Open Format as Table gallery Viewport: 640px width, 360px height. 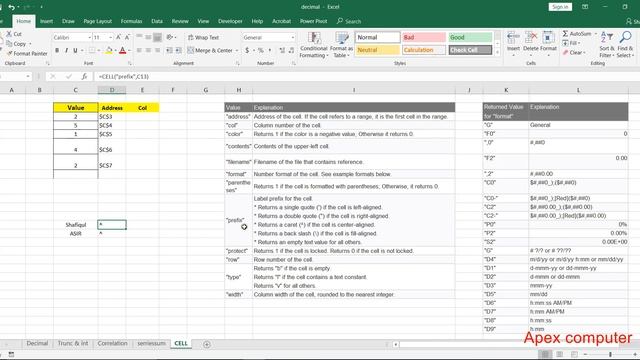pyautogui.click(x=341, y=45)
